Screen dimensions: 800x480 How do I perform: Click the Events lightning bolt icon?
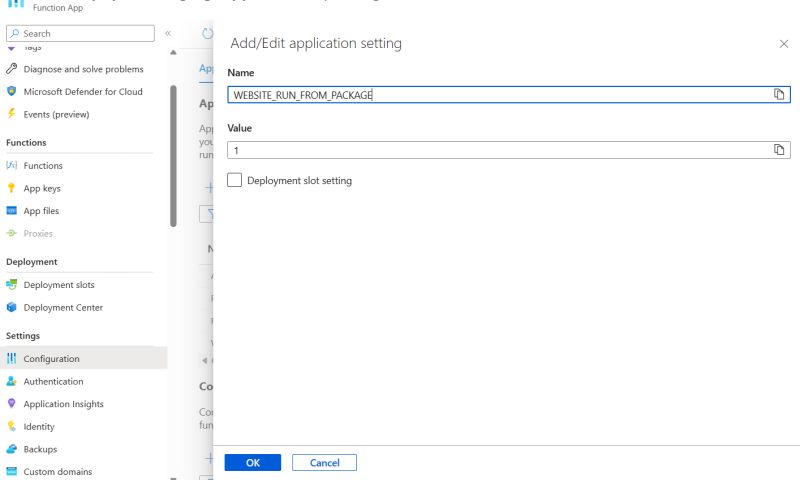[11, 114]
